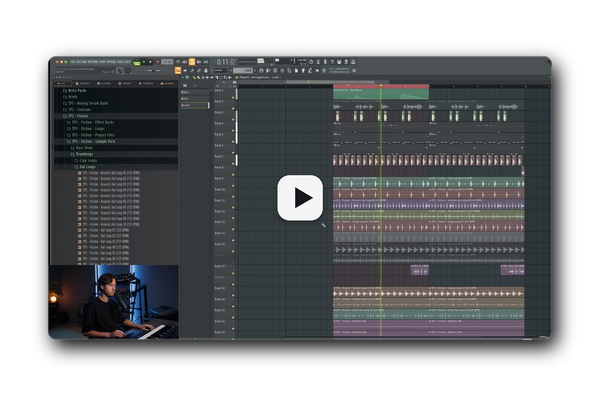
Task: Mute Track 10 with its green dot
Action: coord(233,197)
